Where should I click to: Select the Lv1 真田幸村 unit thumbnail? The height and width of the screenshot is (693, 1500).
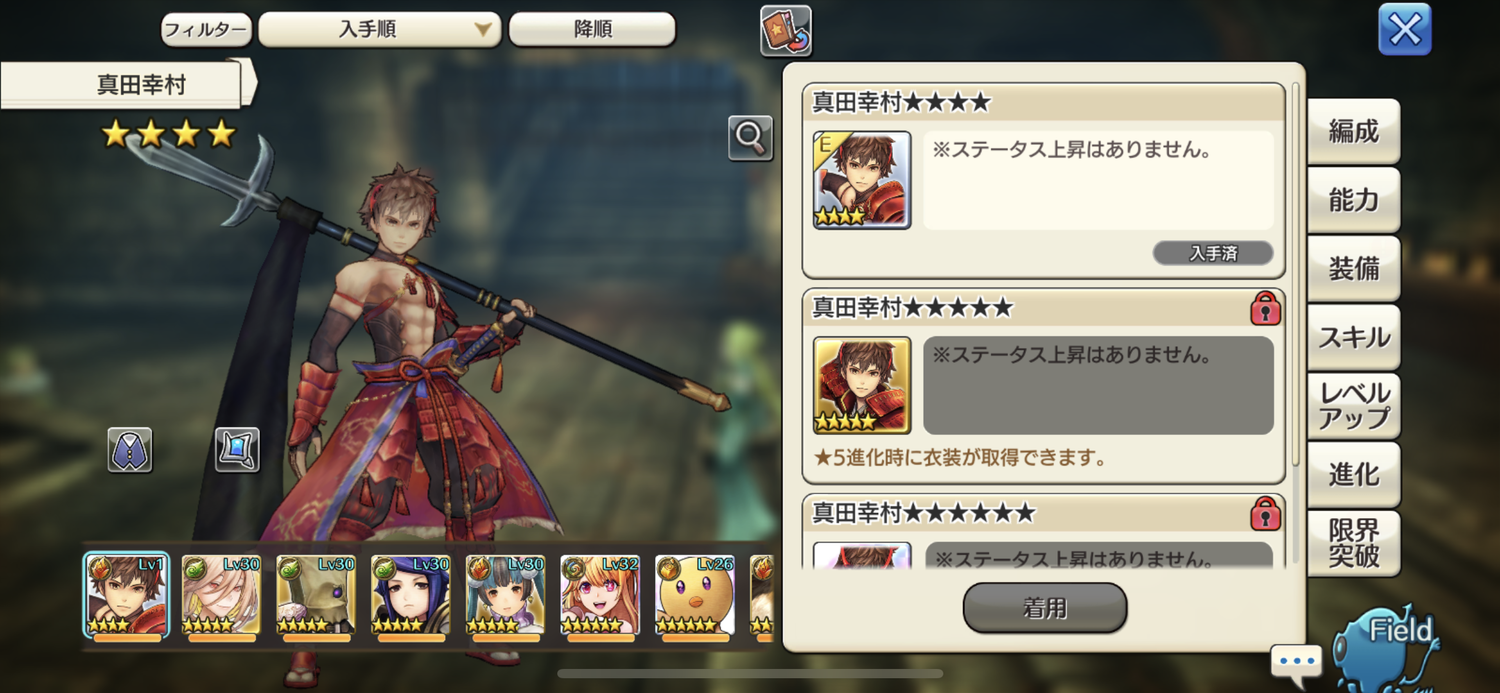pos(127,596)
